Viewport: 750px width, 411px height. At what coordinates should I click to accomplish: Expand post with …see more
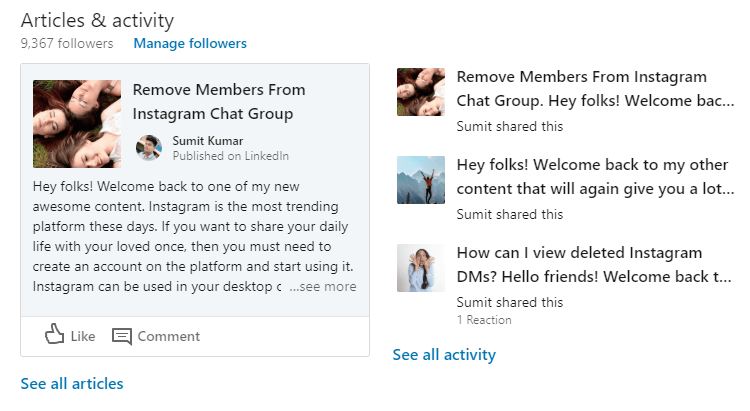tap(323, 287)
